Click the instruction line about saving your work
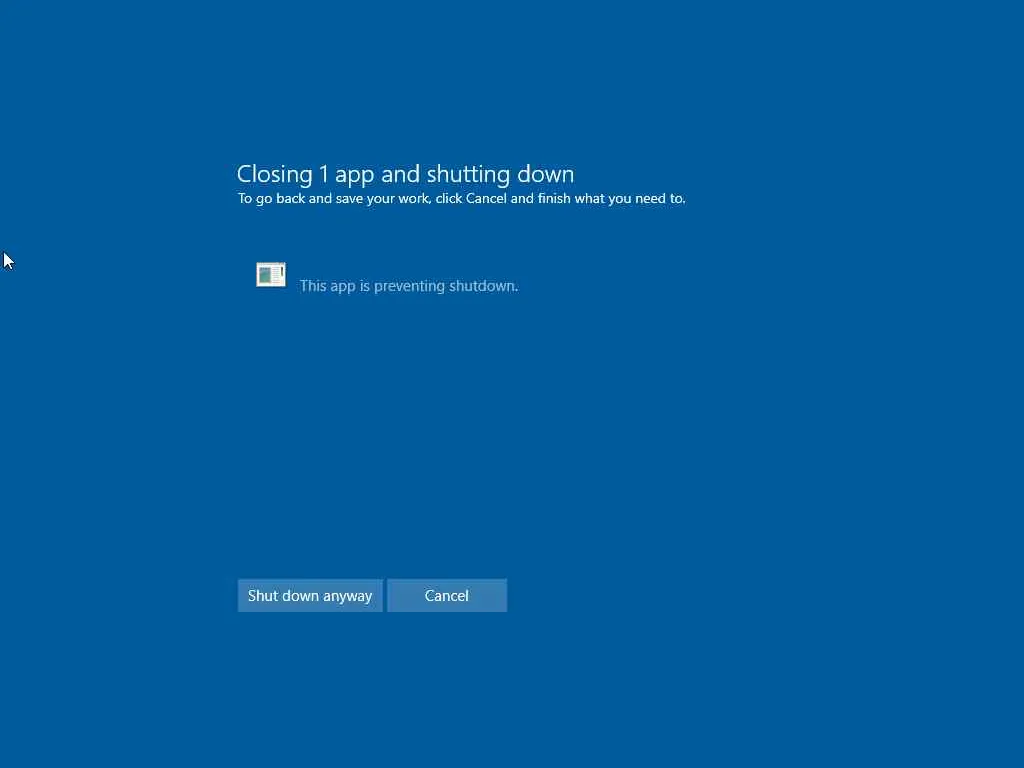 [x=462, y=199]
